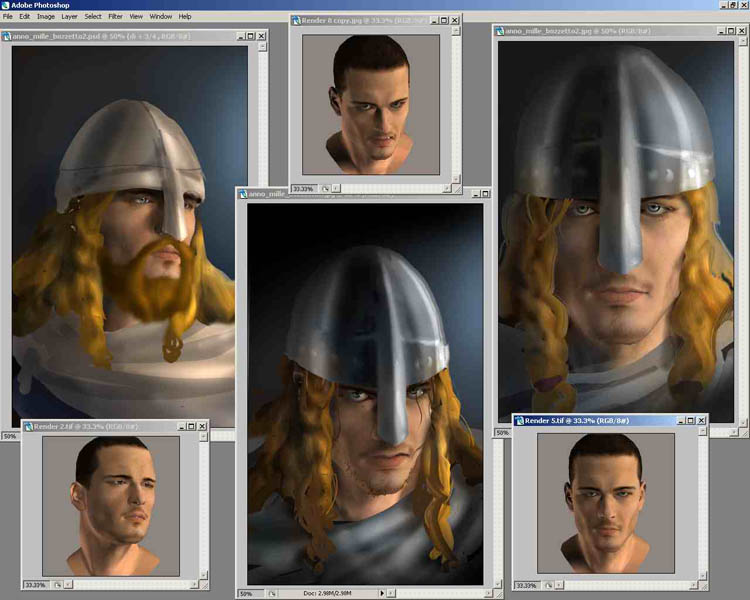This screenshot has height=600, width=750.
Task: Expand the Doc size info arrow in status bar
Action: [x=381, y=593]
